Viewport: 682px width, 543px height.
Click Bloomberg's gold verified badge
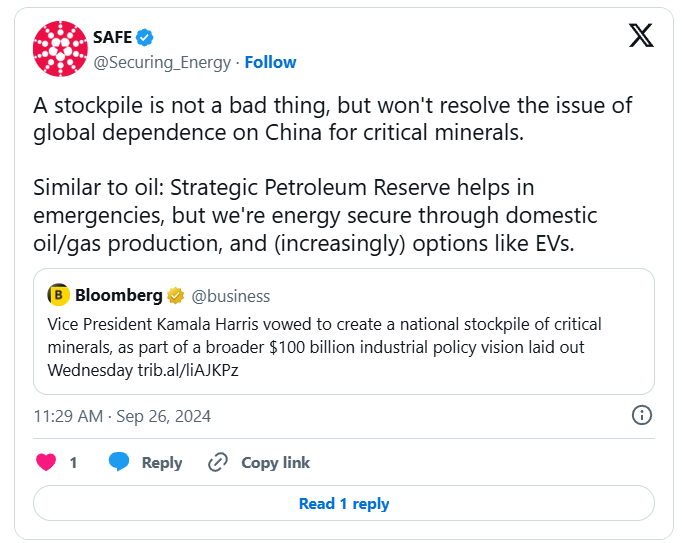click(175, 296)
